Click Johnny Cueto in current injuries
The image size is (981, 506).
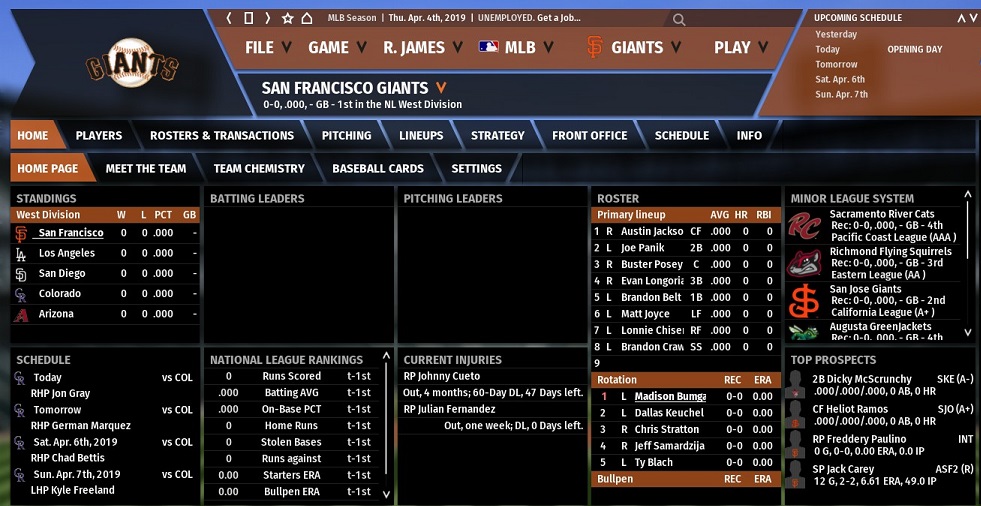coord(442,377)
